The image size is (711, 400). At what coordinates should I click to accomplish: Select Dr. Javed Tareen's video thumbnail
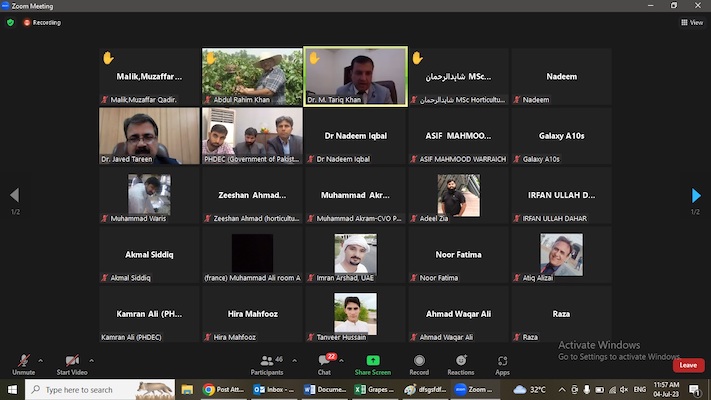coord(149,135)
